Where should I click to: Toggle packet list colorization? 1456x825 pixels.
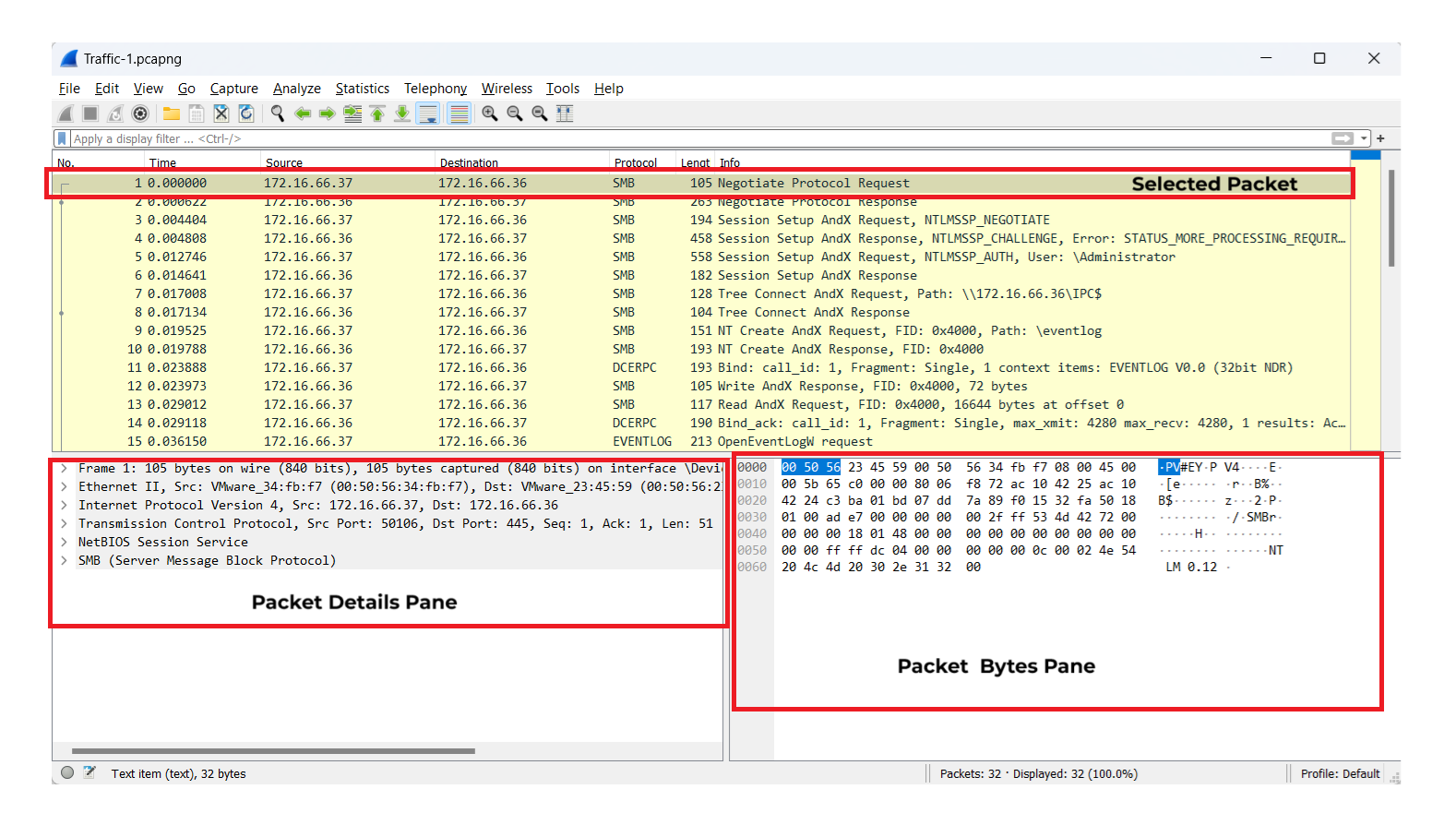pos(459,114)
